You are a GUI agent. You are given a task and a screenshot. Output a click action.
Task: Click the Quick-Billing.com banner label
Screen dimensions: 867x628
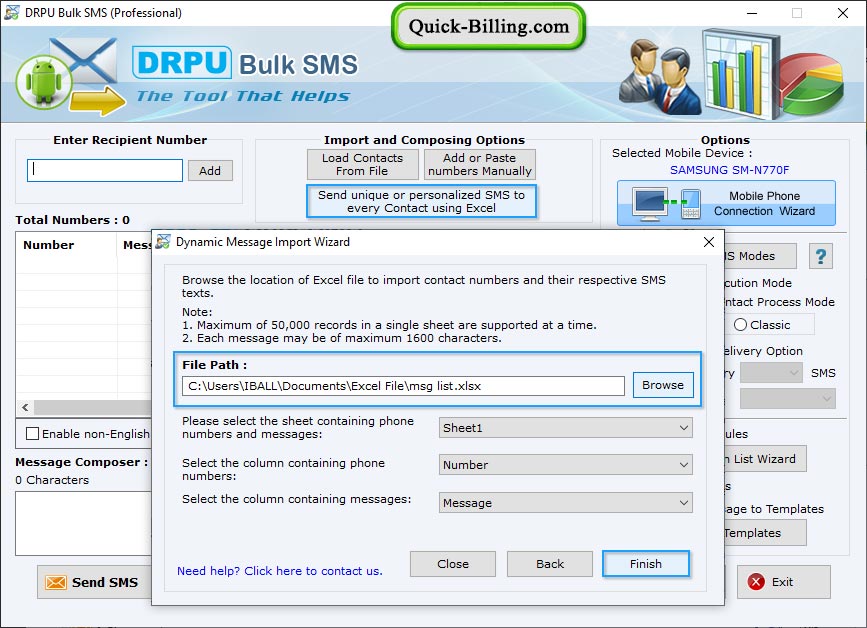(489, 27)
